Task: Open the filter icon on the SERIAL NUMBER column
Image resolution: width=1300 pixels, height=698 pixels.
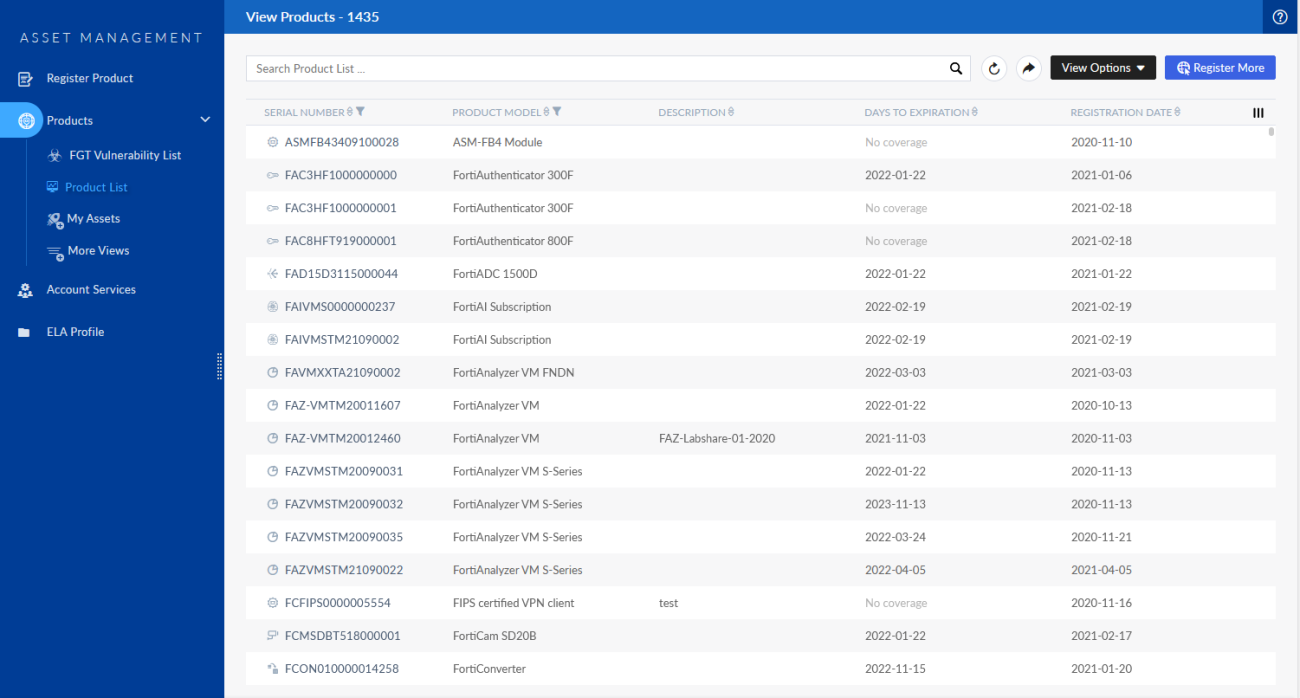Action: pyautogui.click(x=361, y=111)
